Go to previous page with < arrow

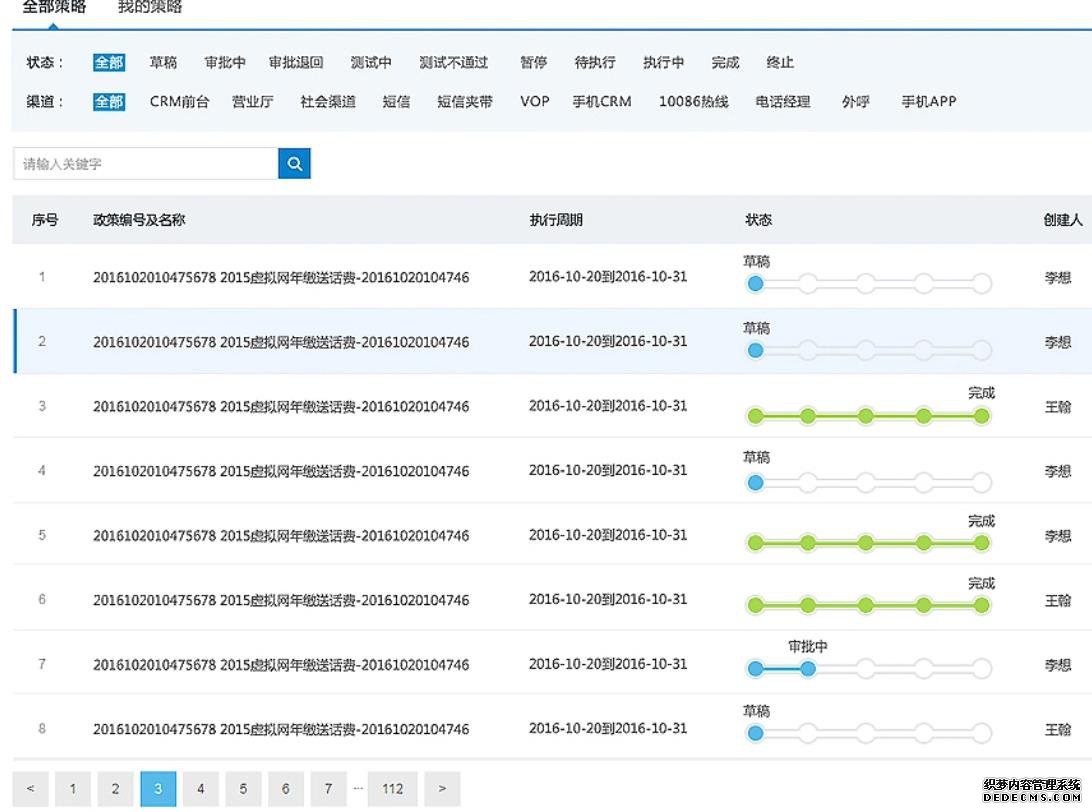(x=31, y=788)
